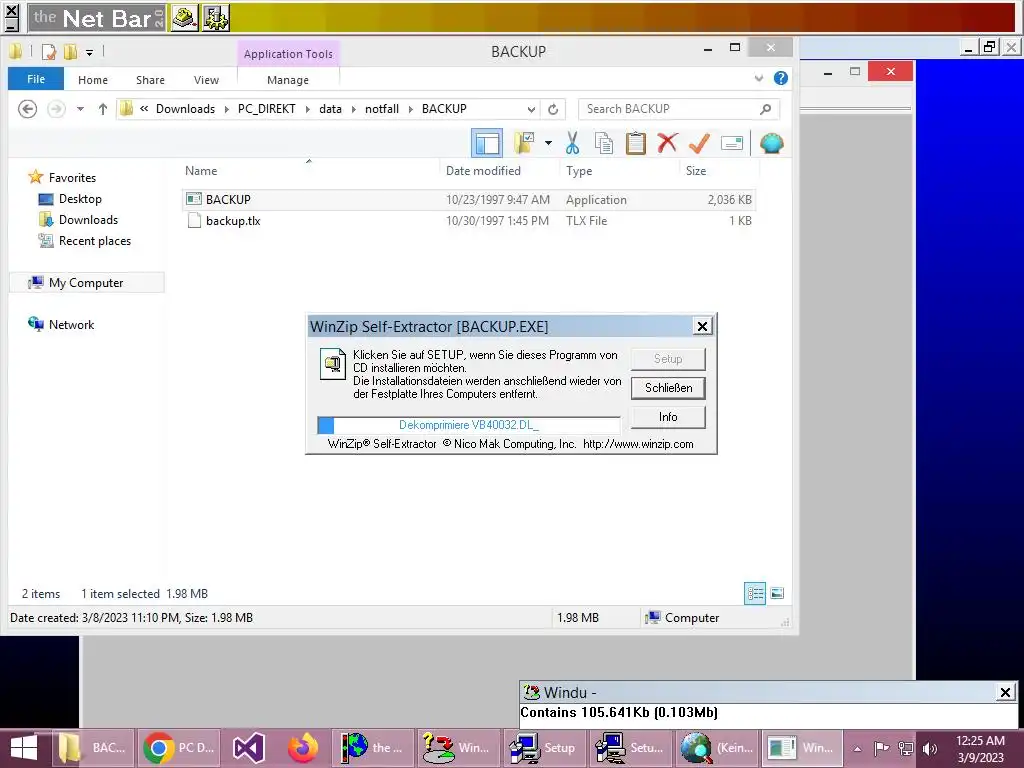The image size is (1024, 768).
Task: Expand the breadcrumb arrow after notfall
Action: 411,109
